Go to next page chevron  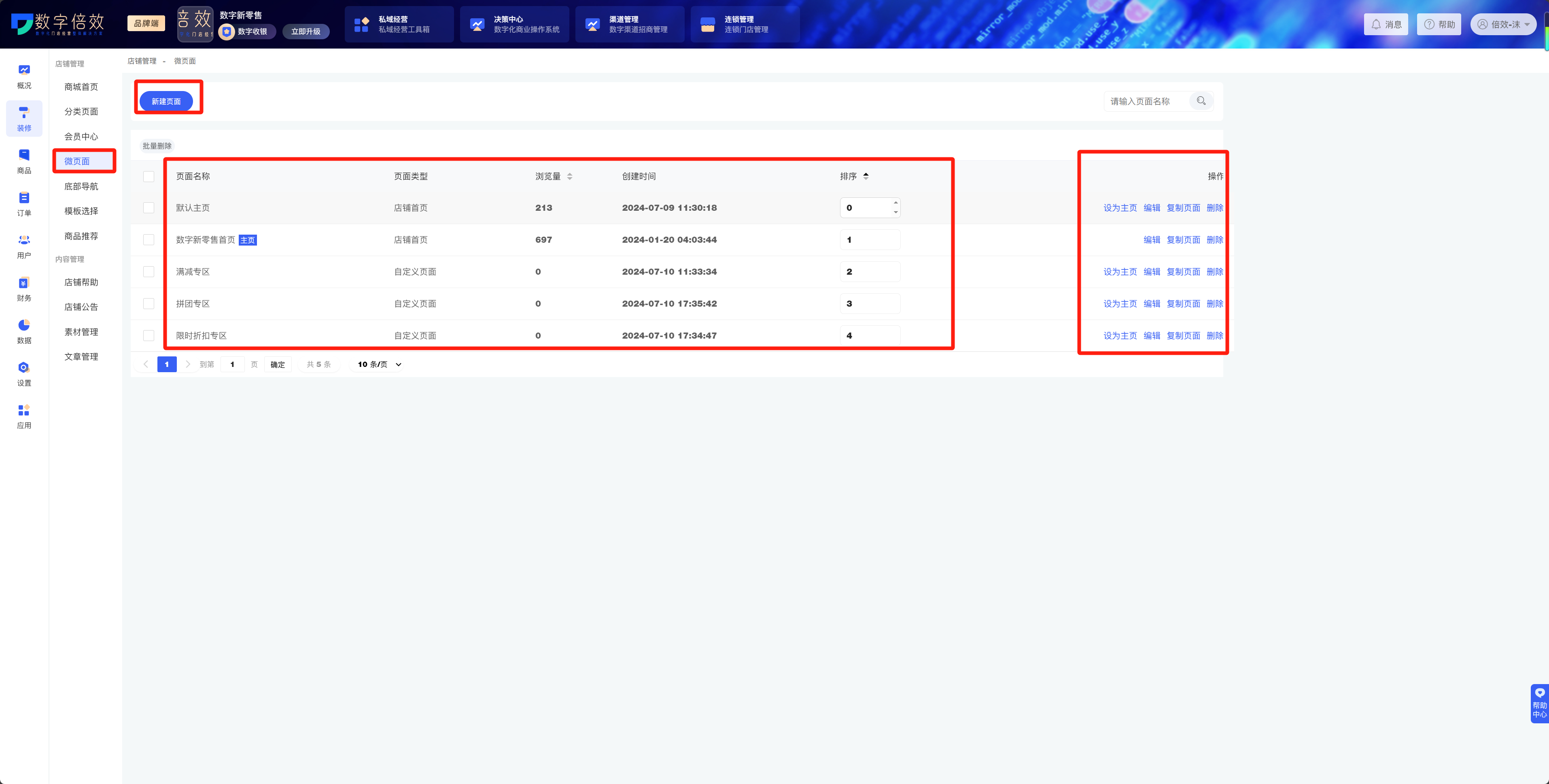point(188,364)
